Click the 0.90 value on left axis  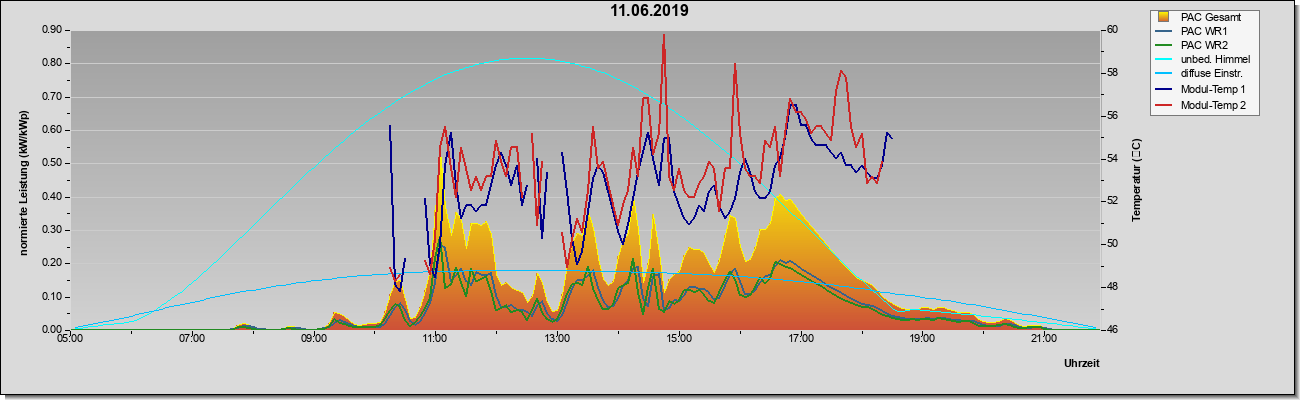point(54,30)
